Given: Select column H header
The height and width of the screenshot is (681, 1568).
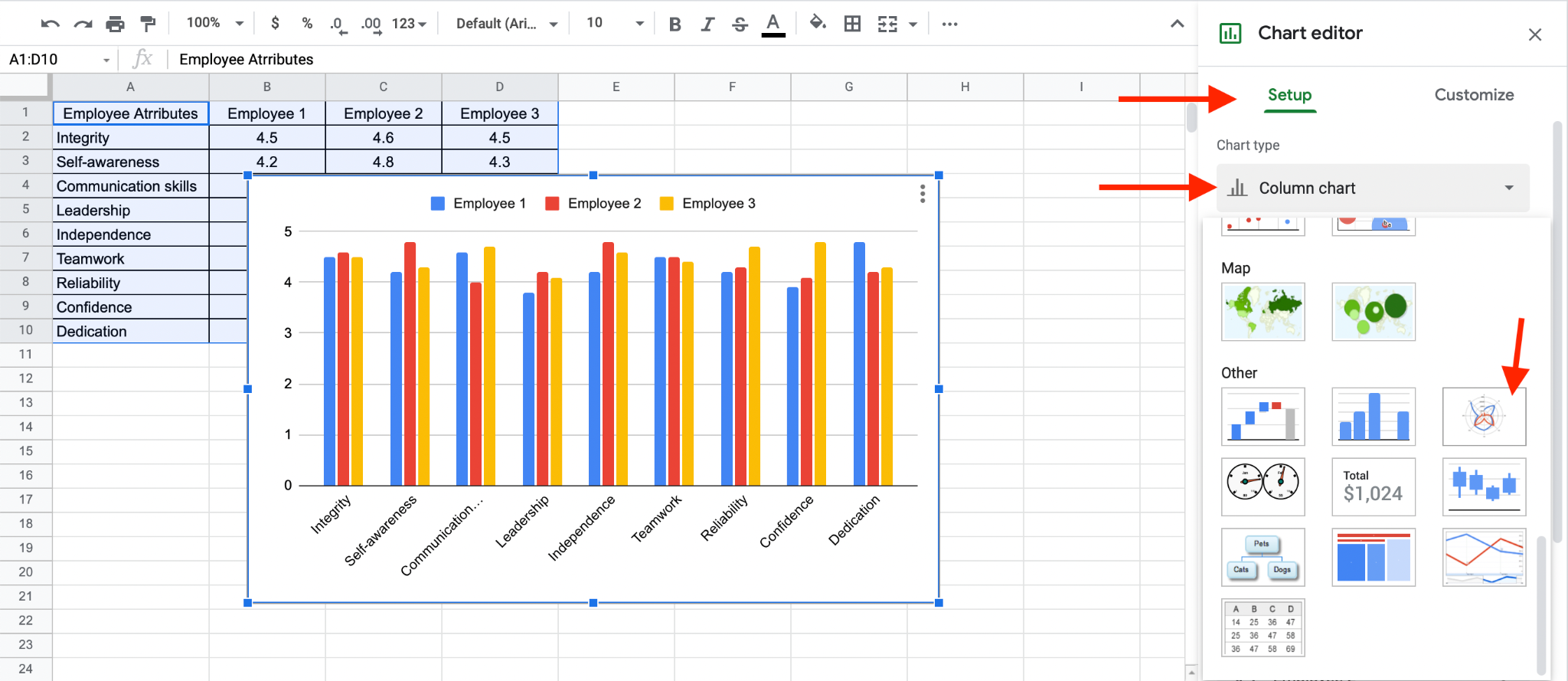Looking at the screenshot, I should pyautogui.click(x=965, y=87).
